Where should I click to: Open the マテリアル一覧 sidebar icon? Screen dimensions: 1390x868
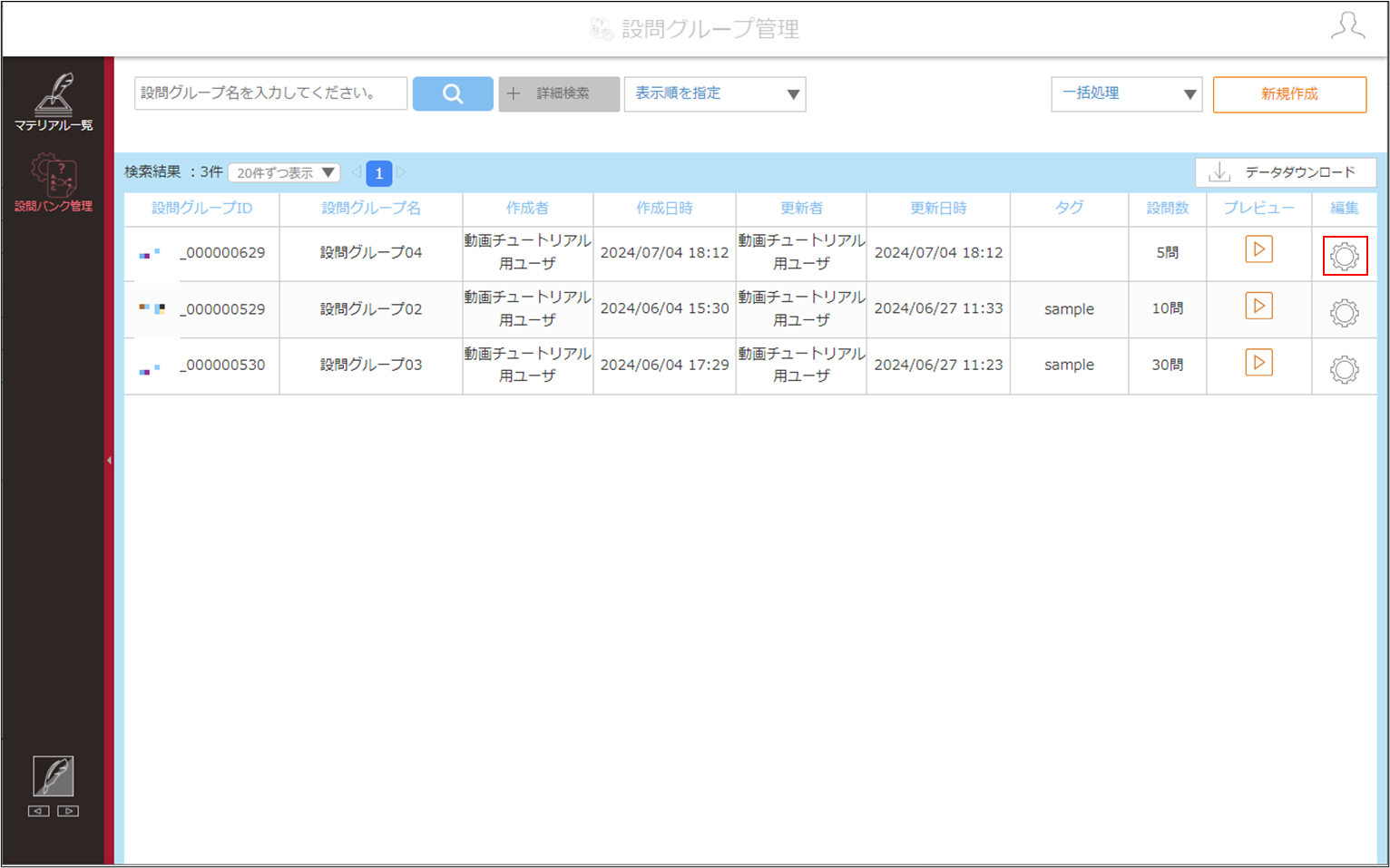pyautogui.click(x=54, y=102)
